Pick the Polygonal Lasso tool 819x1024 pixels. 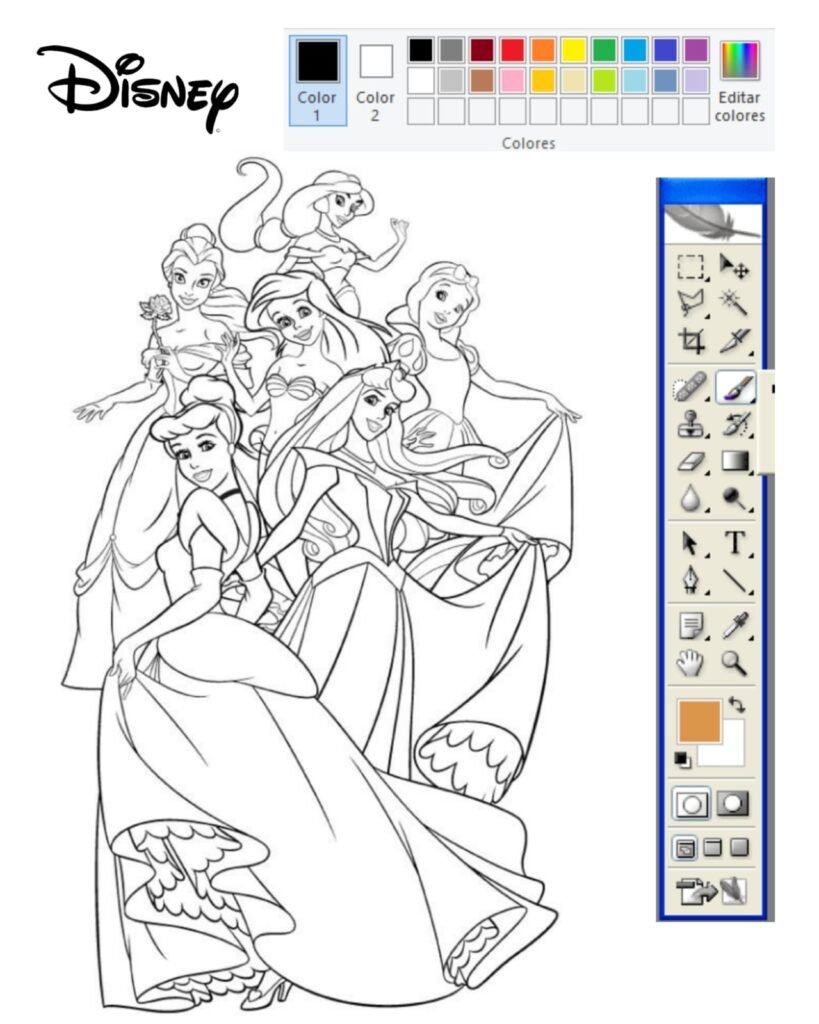point(690,304)
